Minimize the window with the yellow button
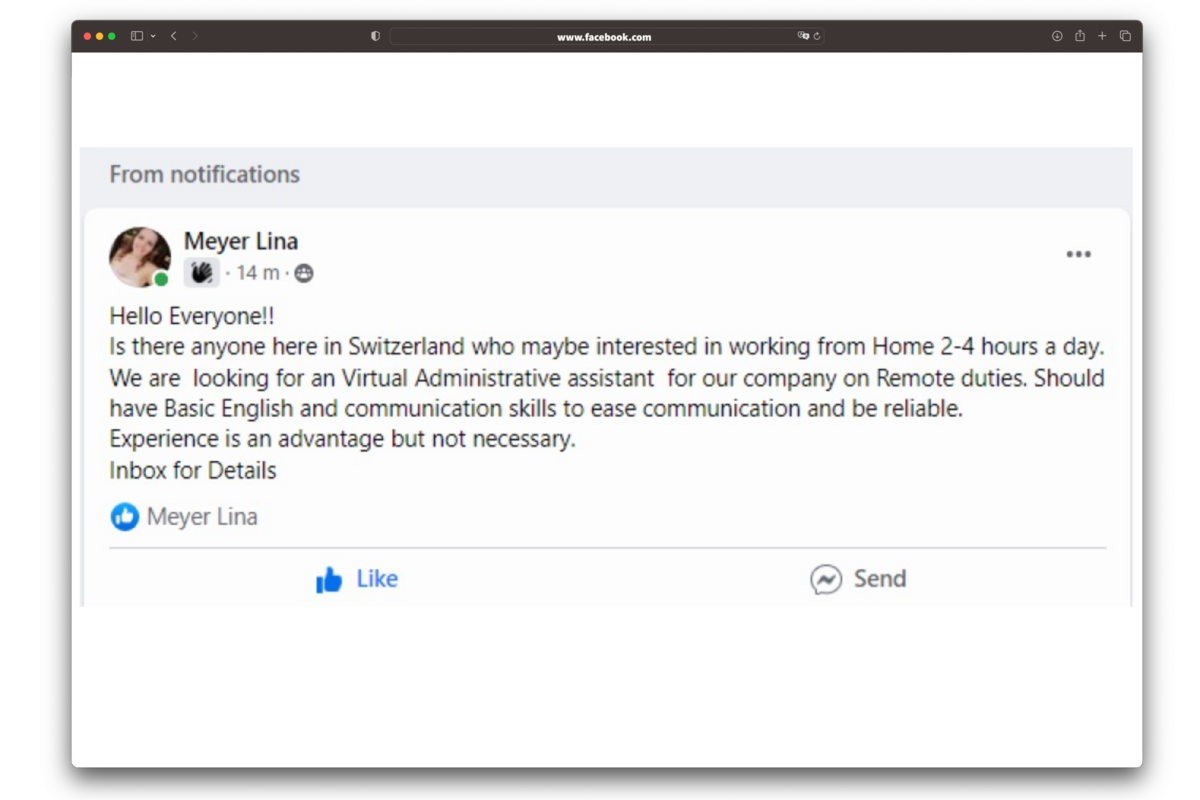This screenshot has height=800, width=1200. 99,36
